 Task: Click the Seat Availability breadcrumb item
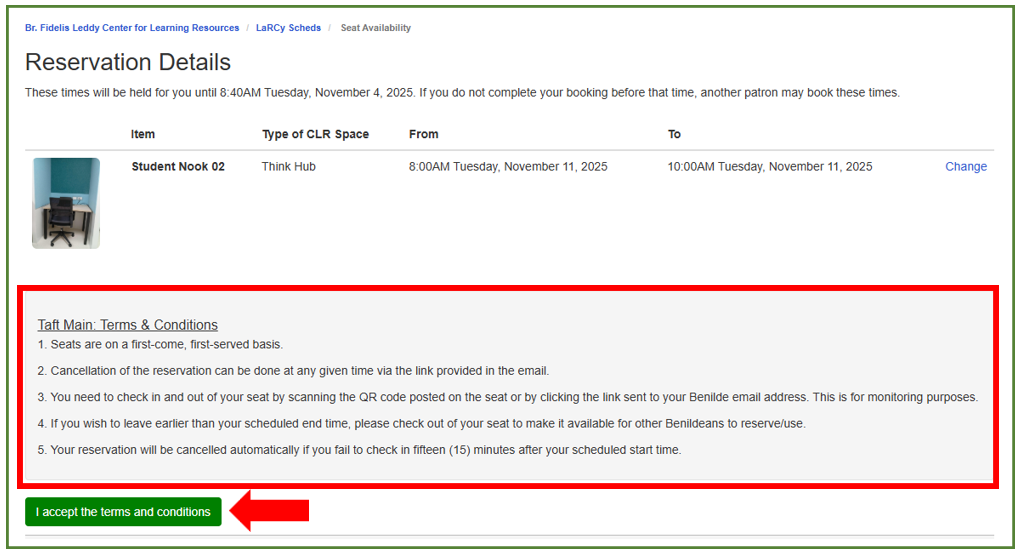pos(375,28)
